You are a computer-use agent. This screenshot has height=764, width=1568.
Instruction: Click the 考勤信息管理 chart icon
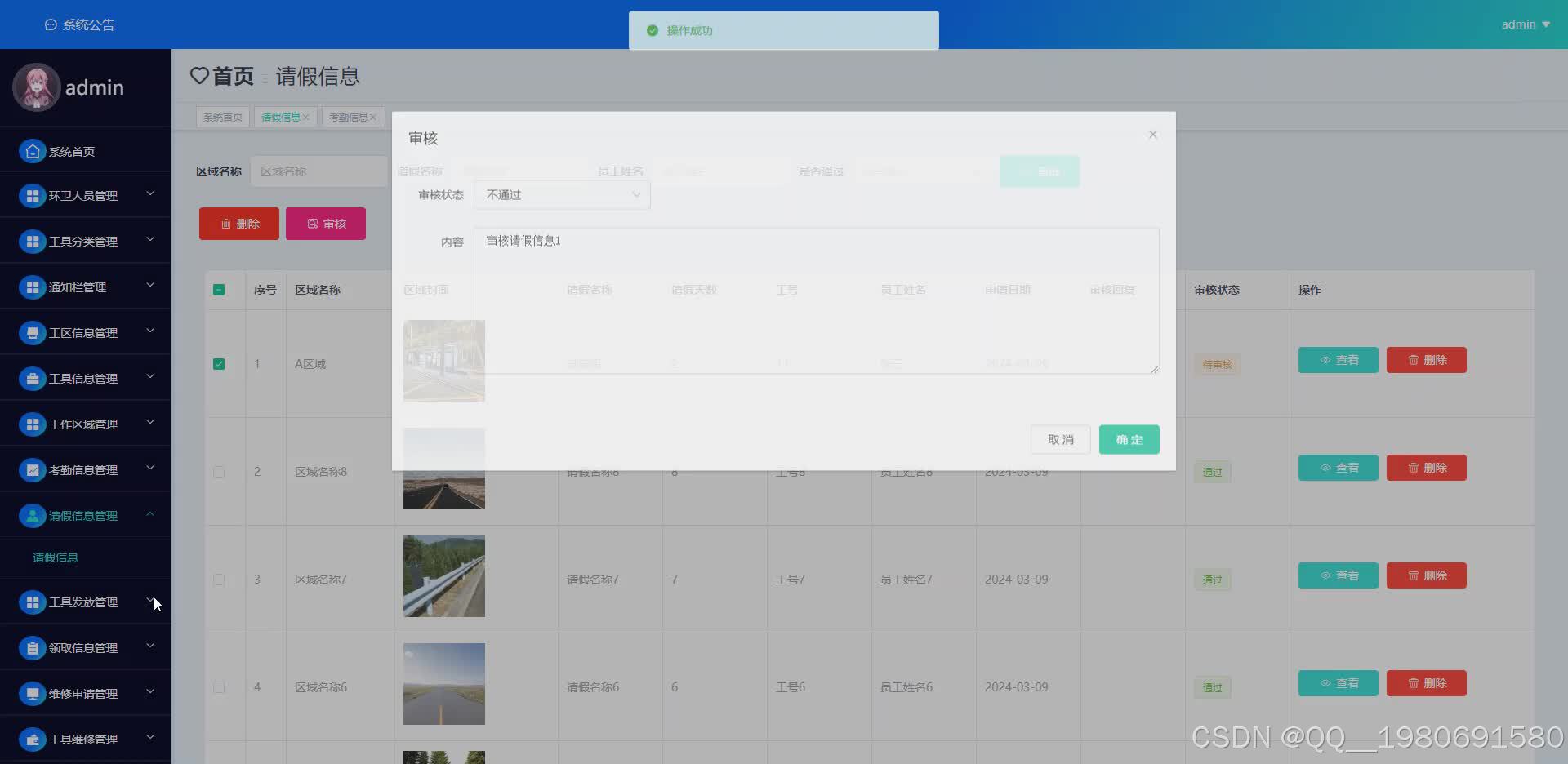point(33,470)
